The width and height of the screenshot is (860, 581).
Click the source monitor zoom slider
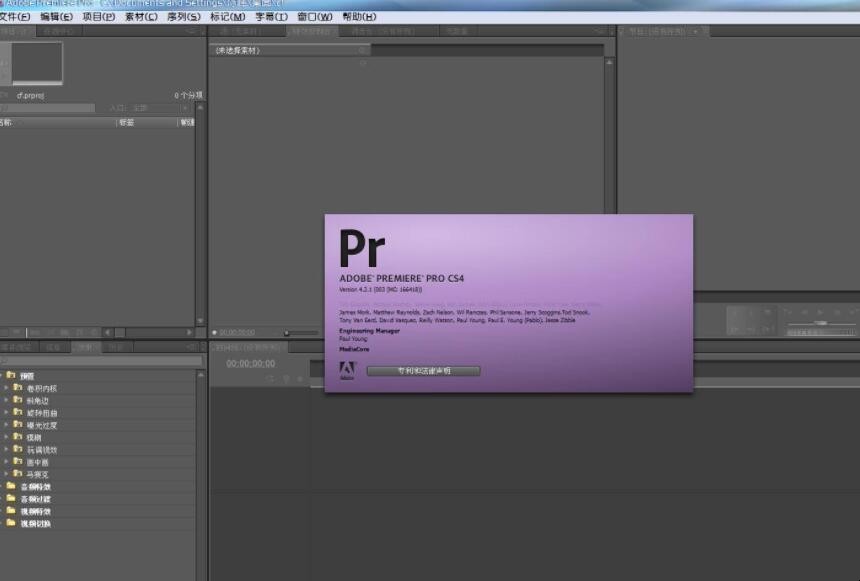pos(288,332)
